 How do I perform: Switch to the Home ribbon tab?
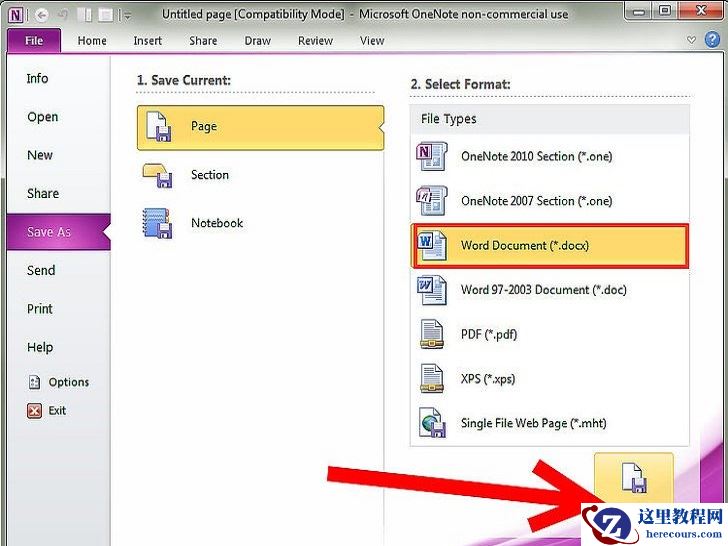[x=92, y=41]
